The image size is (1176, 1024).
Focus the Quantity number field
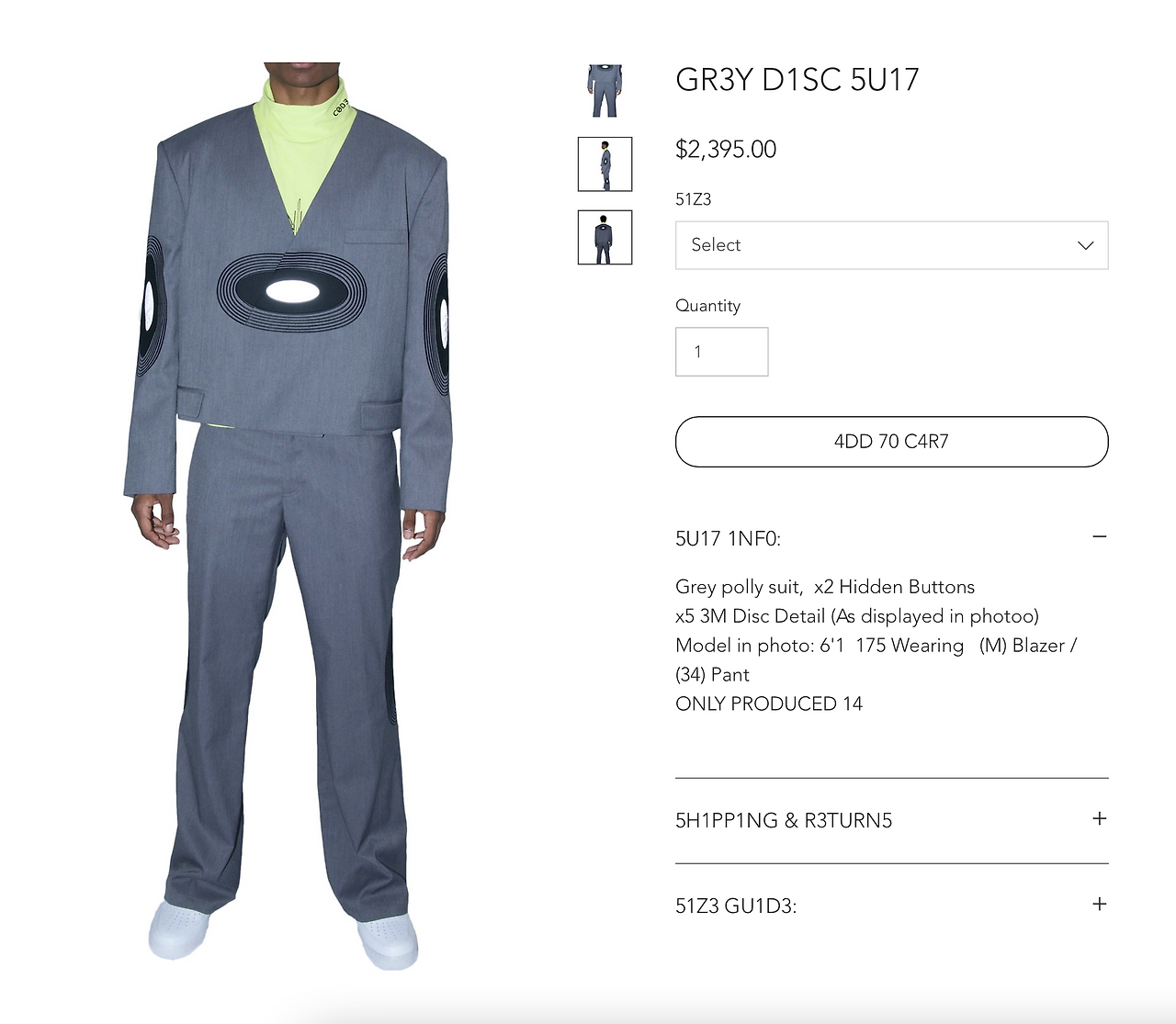tap(722, 352)
